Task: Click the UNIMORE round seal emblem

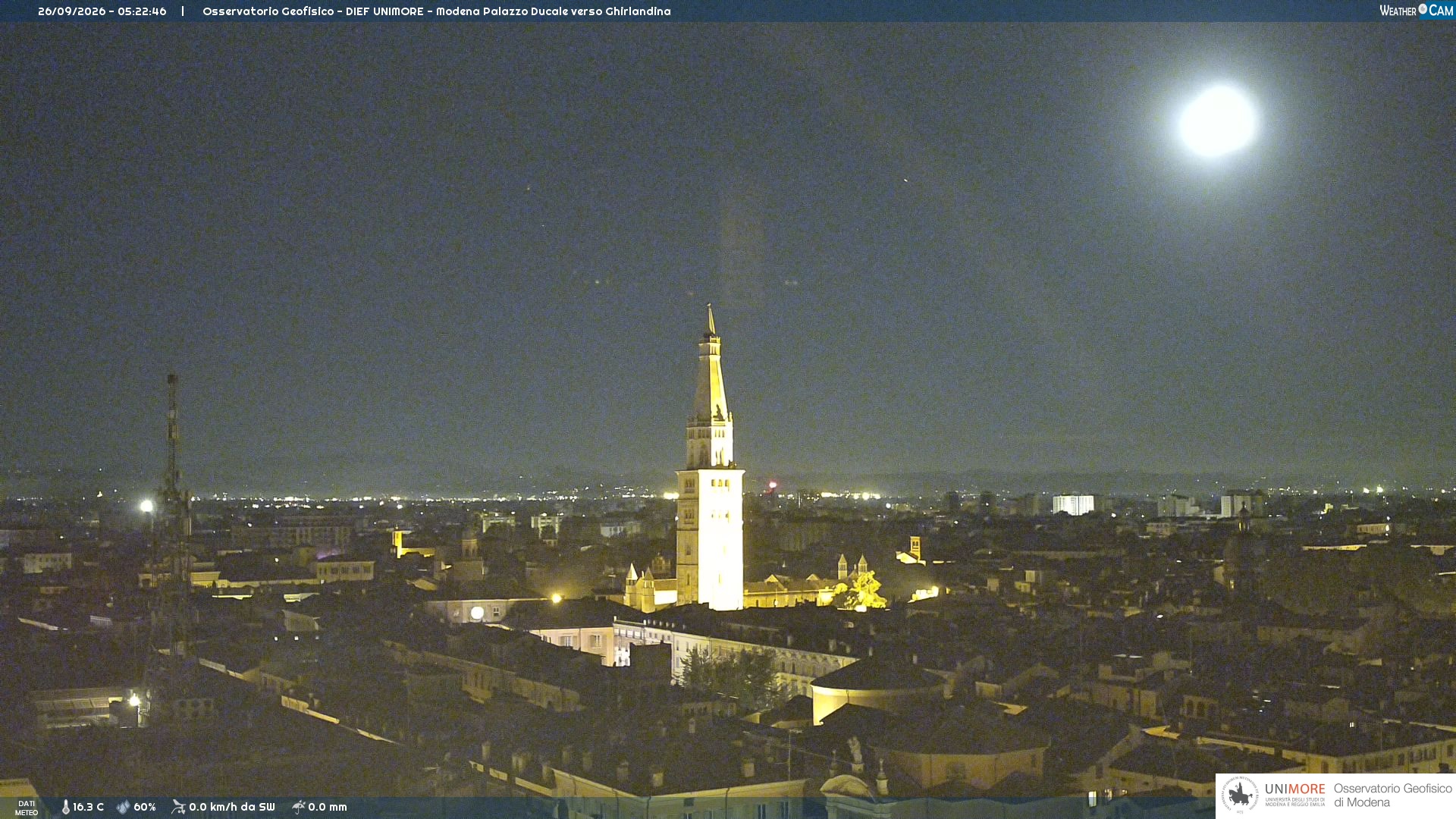Action: point(1240,795)
